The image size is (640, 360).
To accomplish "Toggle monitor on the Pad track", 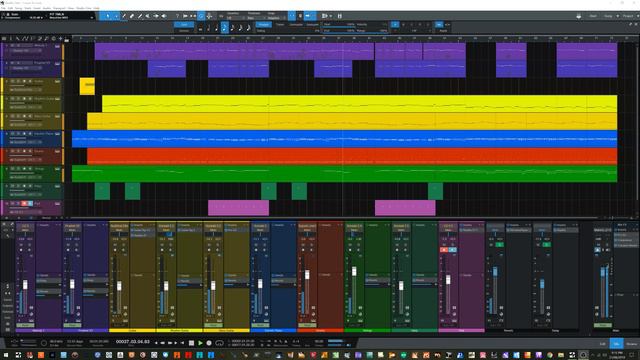I will click(30, 203).
